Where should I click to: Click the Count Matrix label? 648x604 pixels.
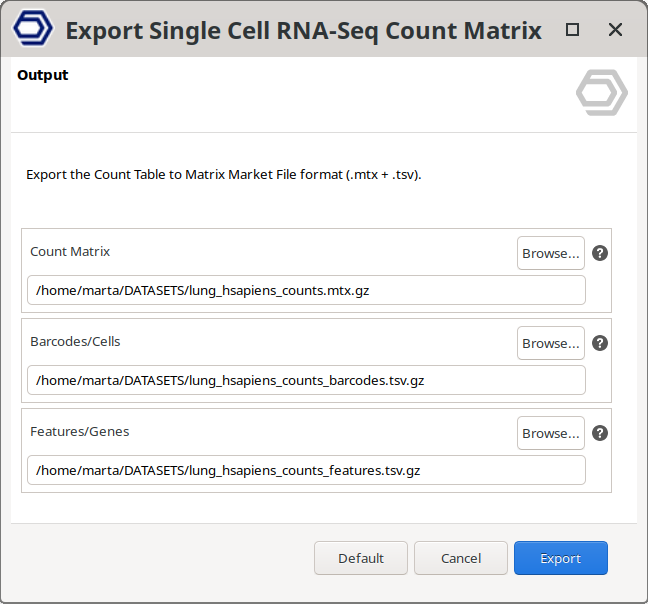(70, 252)
